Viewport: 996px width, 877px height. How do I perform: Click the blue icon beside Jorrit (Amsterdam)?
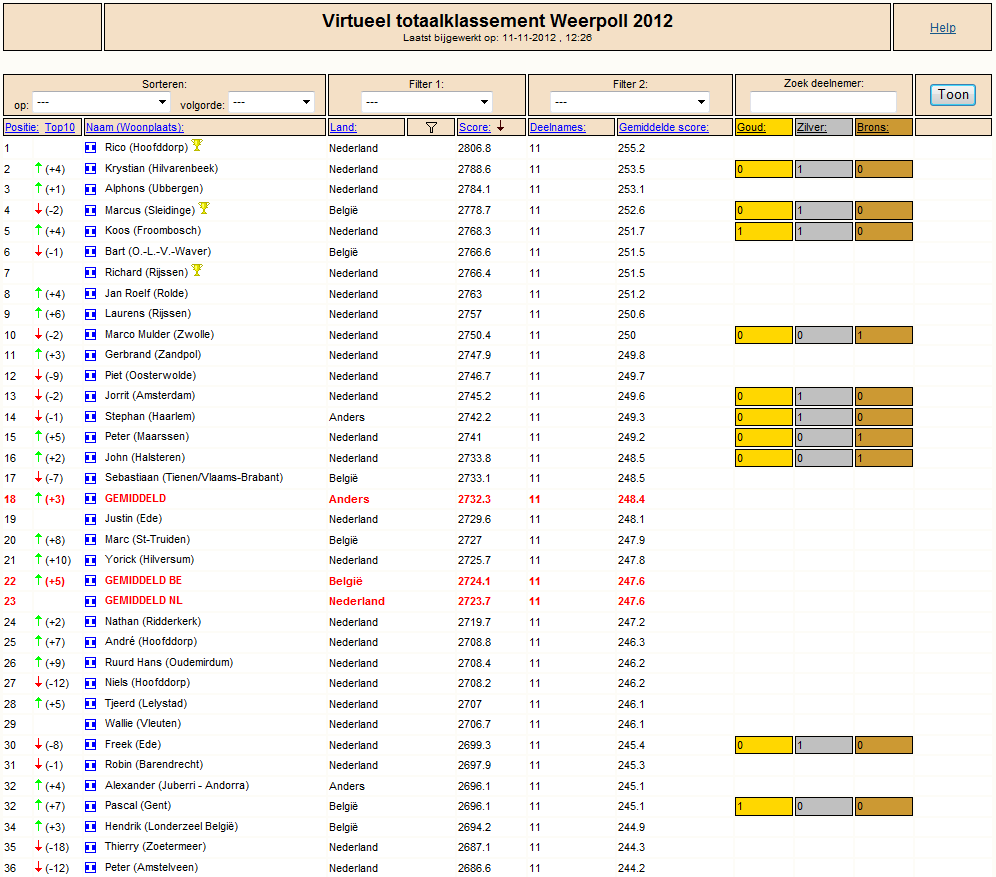(91, 396)
